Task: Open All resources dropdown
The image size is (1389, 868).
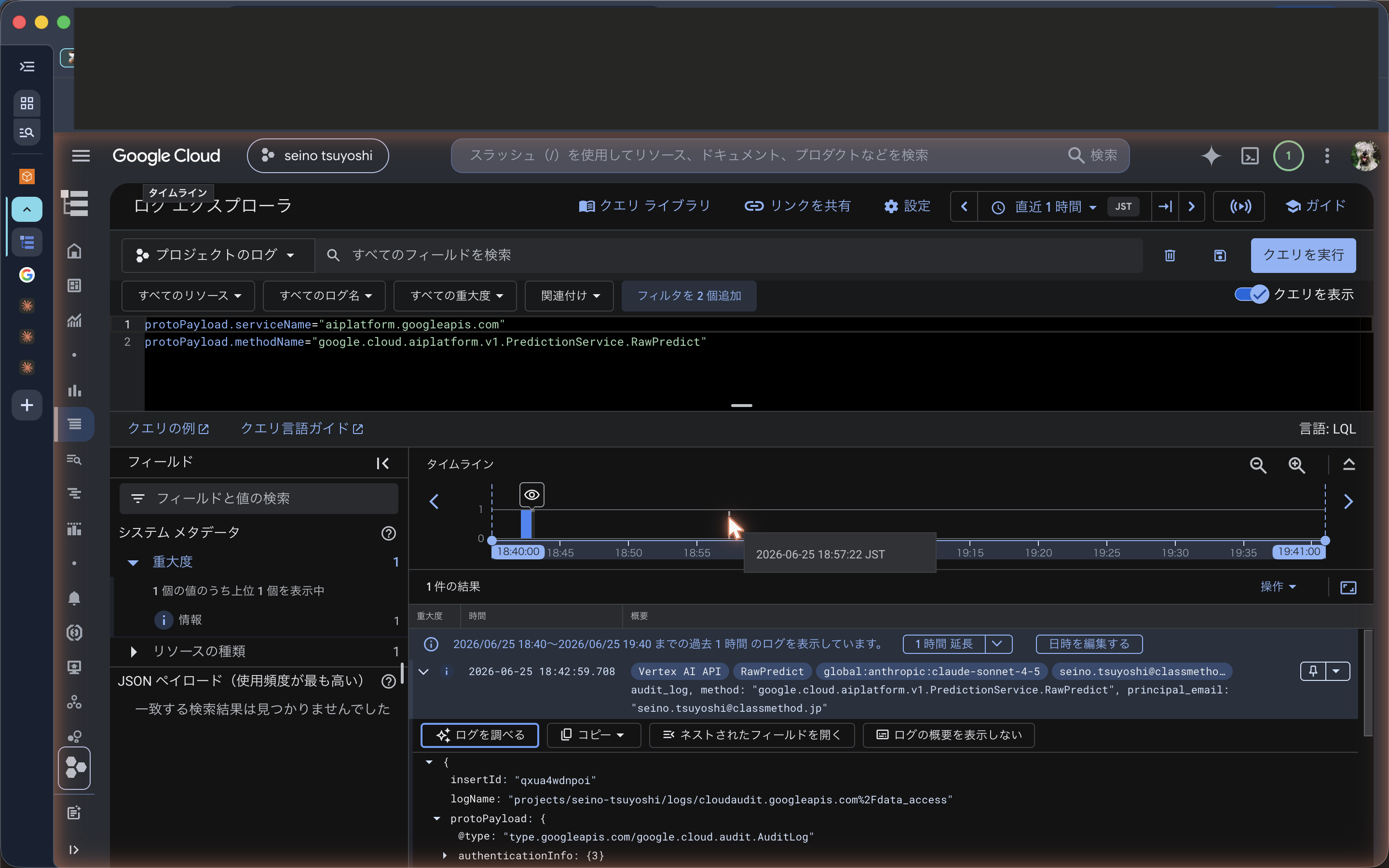Action: click(189, 296)
